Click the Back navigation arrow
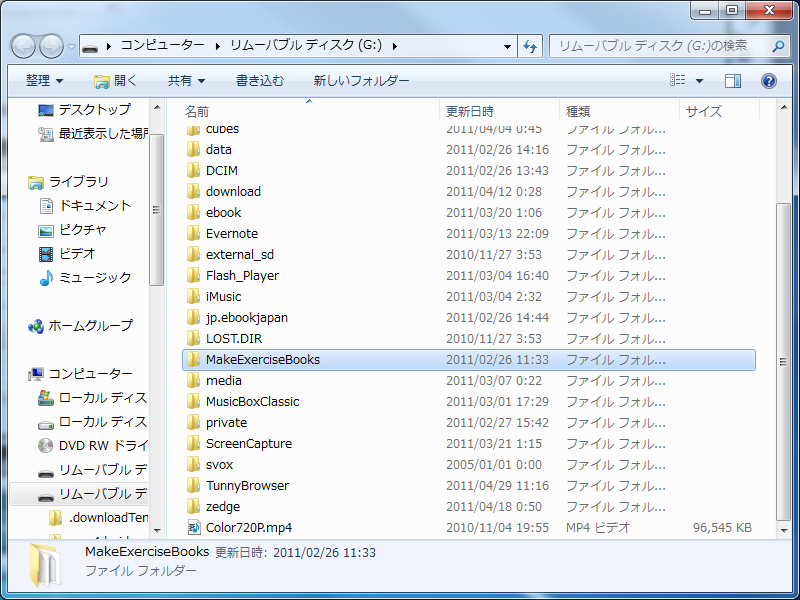Screen dimensions: 800x600 tap(24, 46)
